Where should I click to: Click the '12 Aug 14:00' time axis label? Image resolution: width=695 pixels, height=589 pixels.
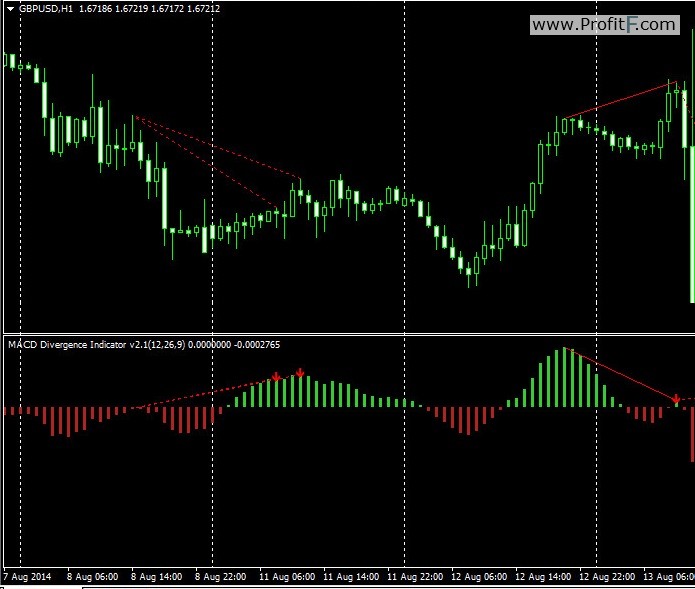pyautogui.click(x=543, y=577)
